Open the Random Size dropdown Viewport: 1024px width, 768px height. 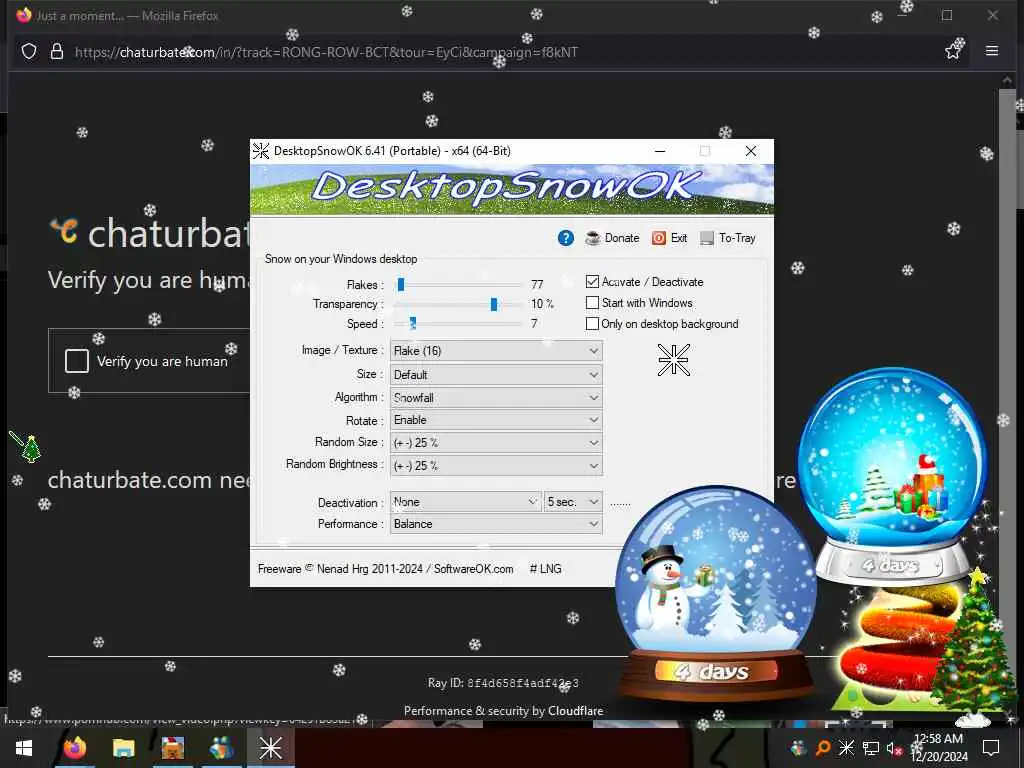496,443
